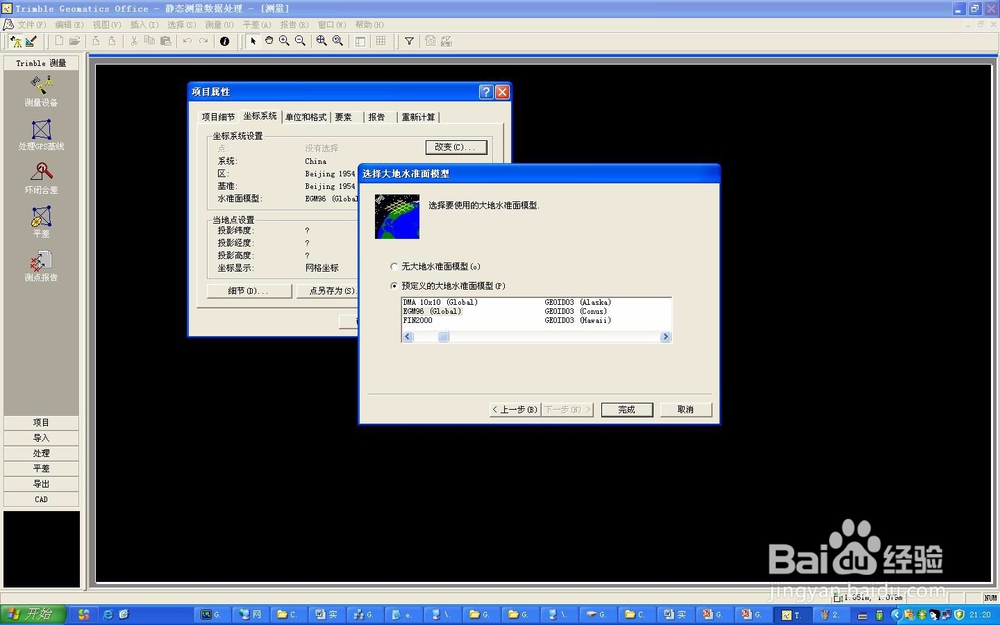Viewport: 1000px width, 625px height.
Task: Open the 帮助(H) menu
Action: (x=369, y=25)
